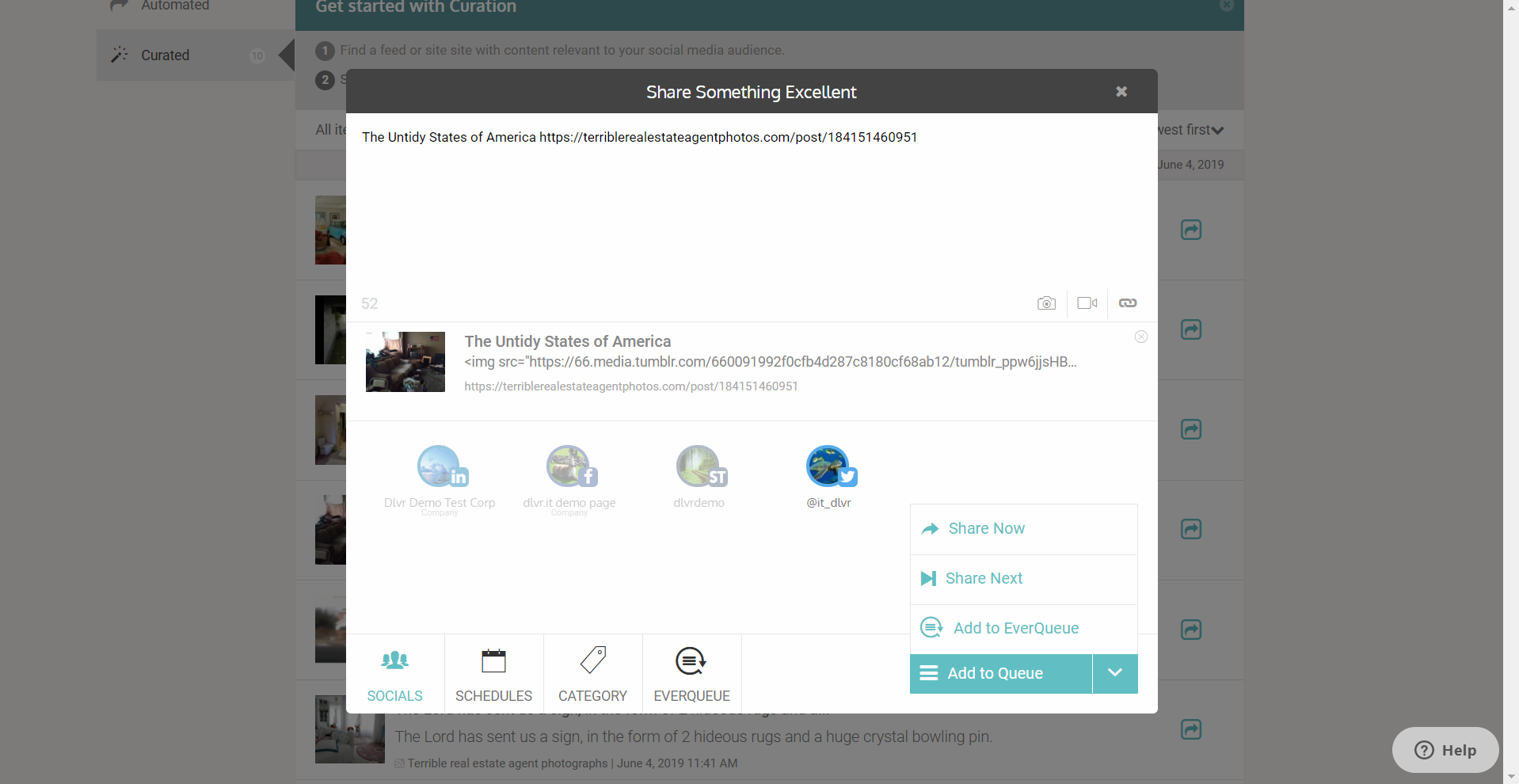Switch to the EVERQUEUE tab
Screen dimensions: 1519x784
(692, 674)
